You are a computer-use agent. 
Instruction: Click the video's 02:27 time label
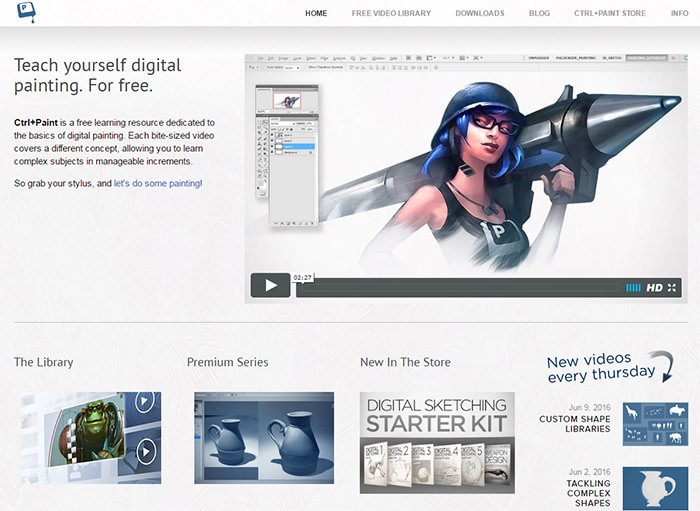[303, 278]
